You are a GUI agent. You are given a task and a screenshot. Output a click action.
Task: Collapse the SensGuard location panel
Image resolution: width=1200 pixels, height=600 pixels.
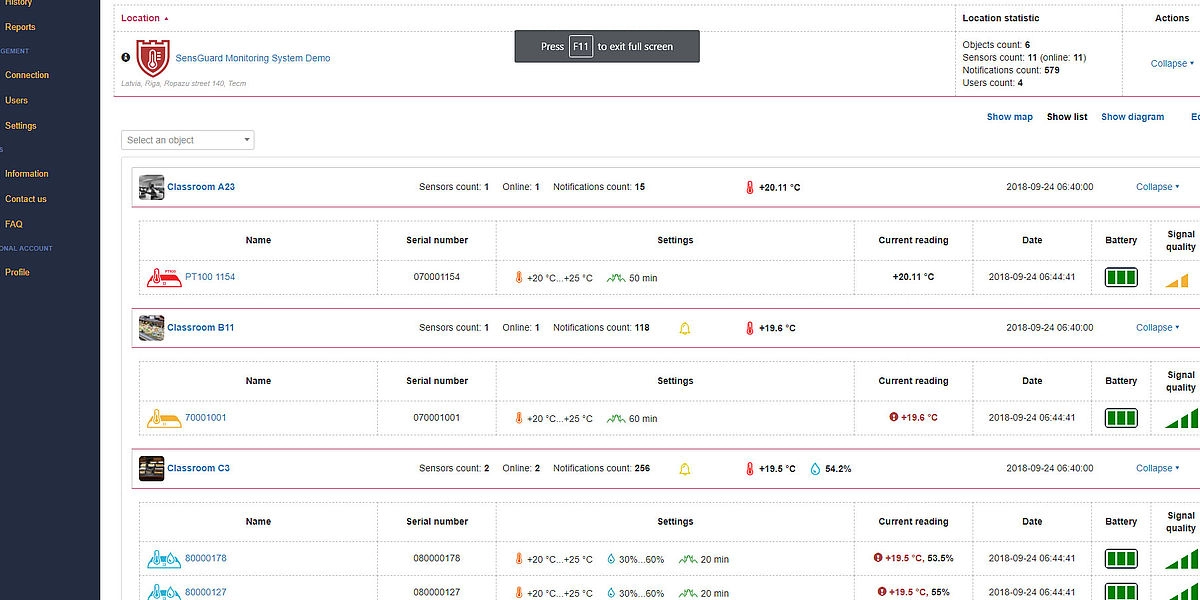(1172, 63)
